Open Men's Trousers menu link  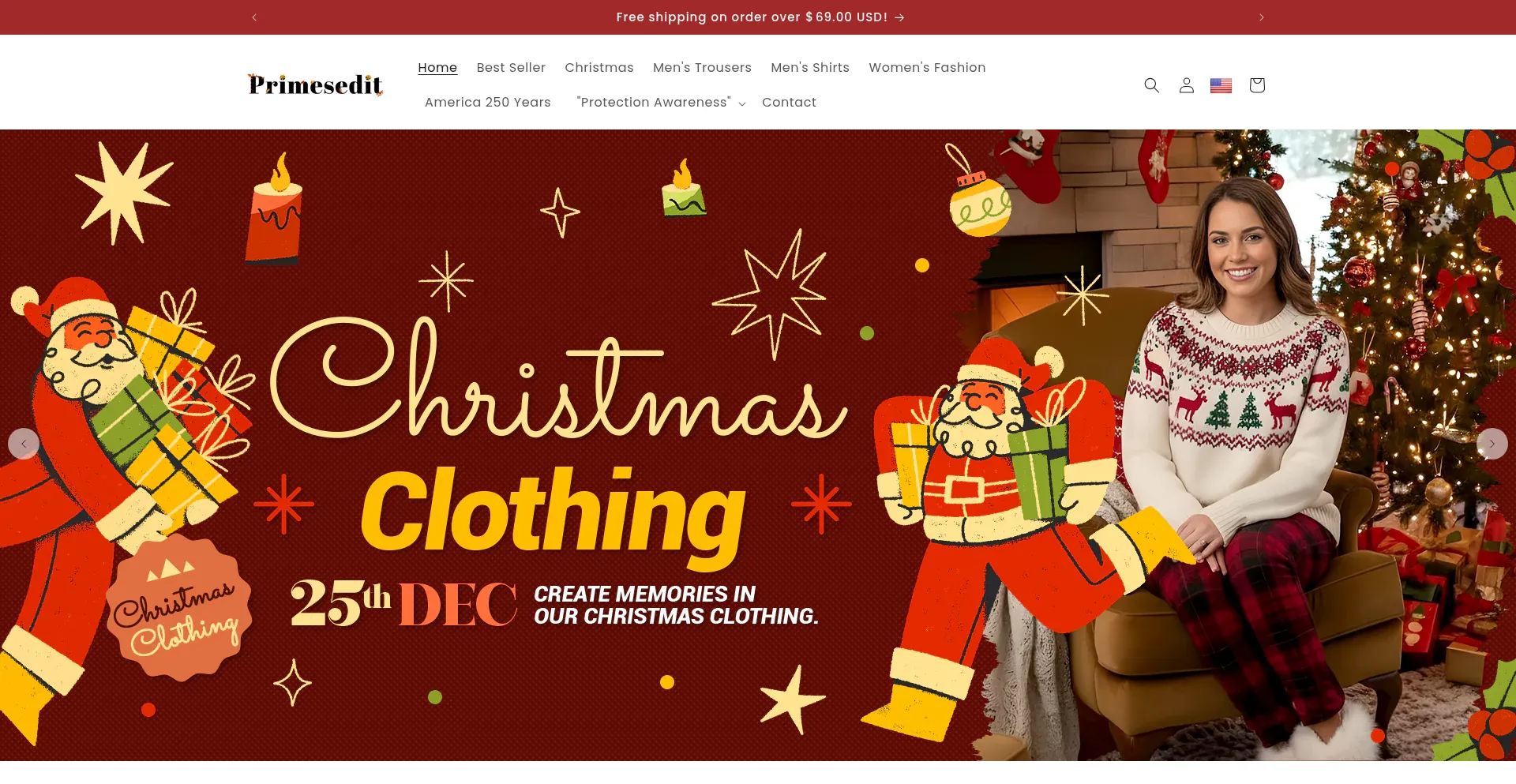click(702, 68)
